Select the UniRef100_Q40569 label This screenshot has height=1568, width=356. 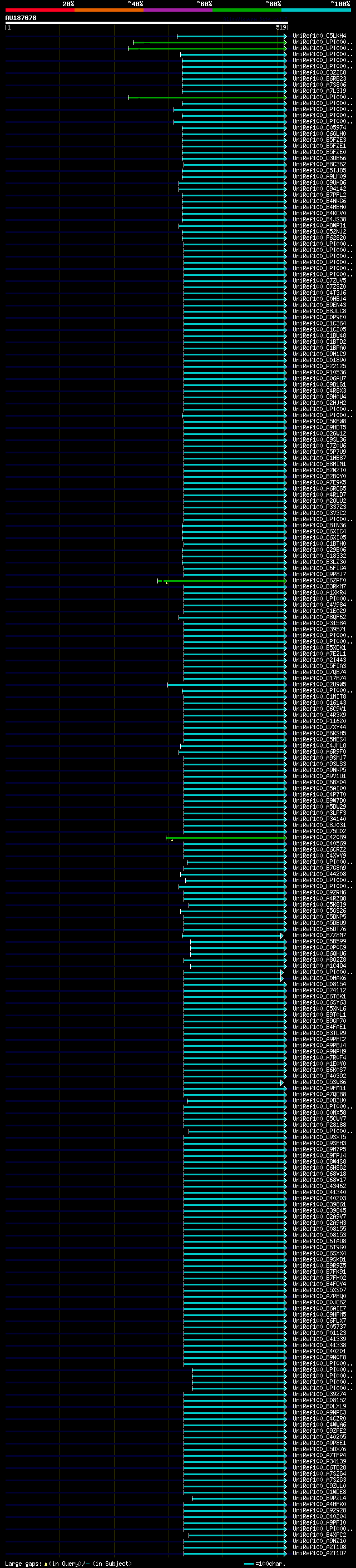(x=319, y=844)
